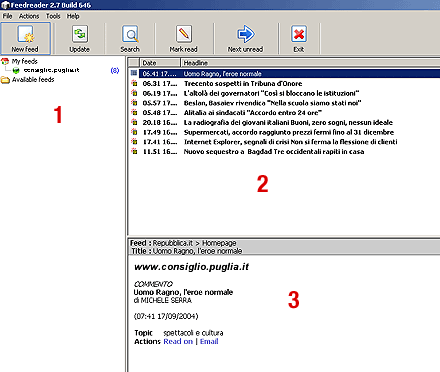The image size is (440, 372).
Task: Select the consiglio.puglia.it feed
Action: tap(51, 70)
